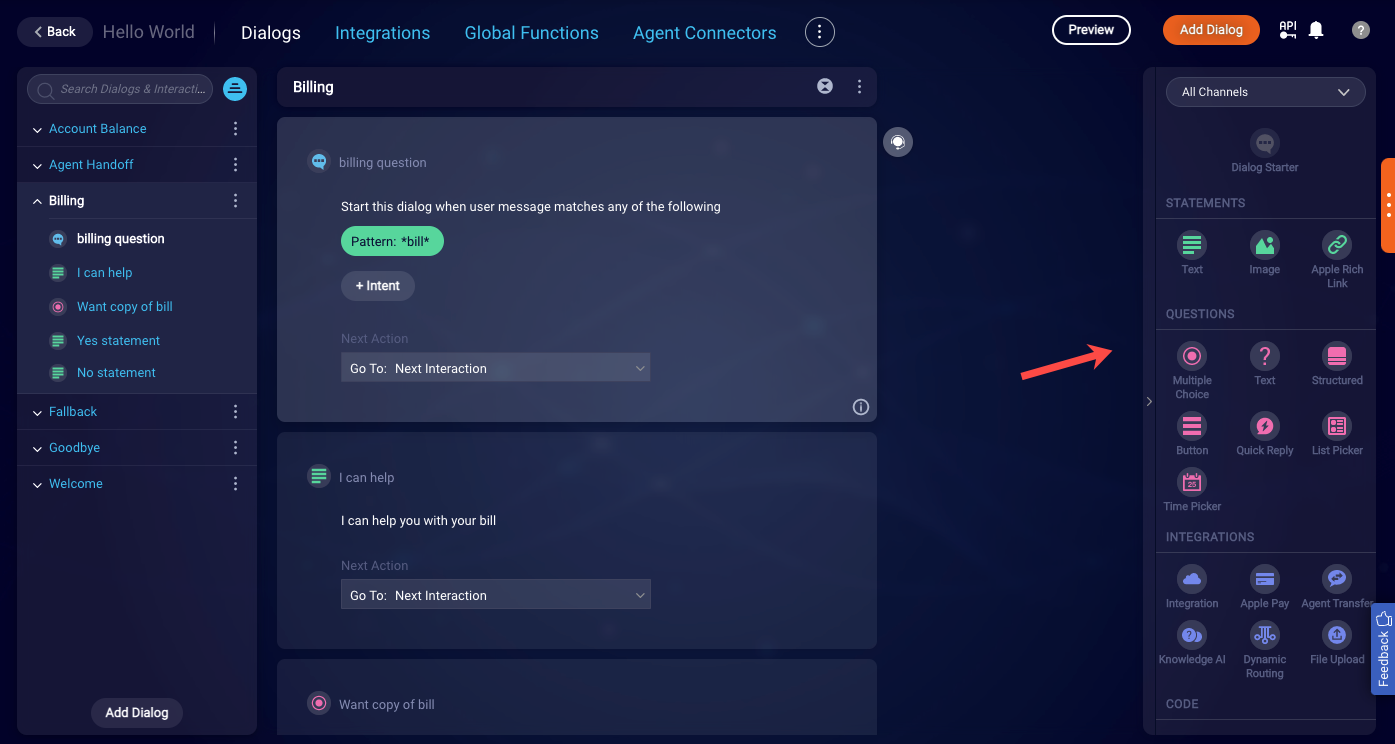Image resolution: width=1395 pixels, height=744 pixels.
Task: Click the + Intent button
Action: tap(378, 286)
